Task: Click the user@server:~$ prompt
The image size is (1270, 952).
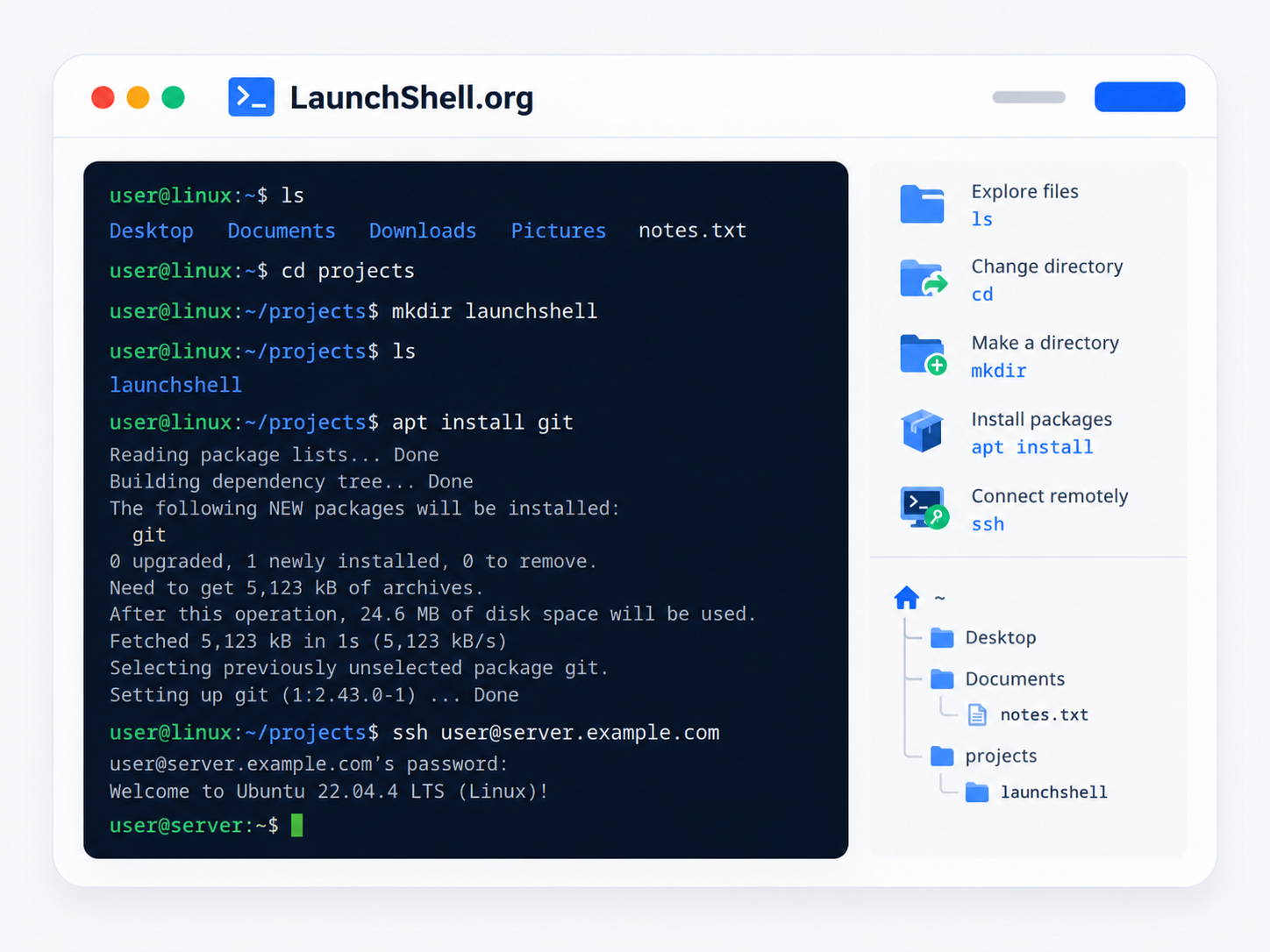Action: point(194,825)
